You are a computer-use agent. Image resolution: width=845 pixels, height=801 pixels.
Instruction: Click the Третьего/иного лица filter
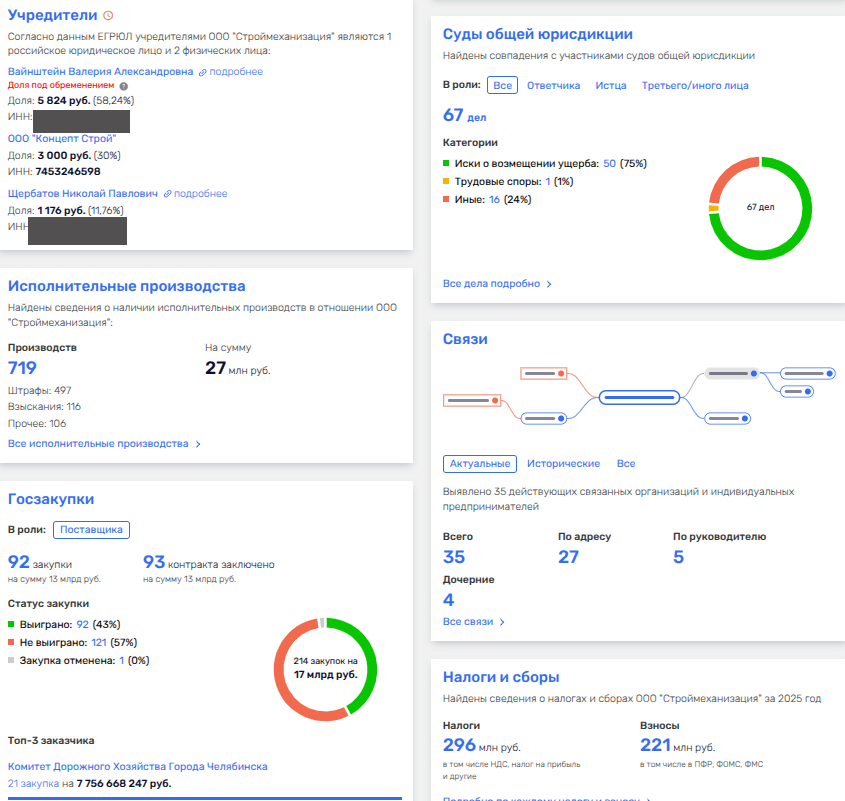[695, 85]
